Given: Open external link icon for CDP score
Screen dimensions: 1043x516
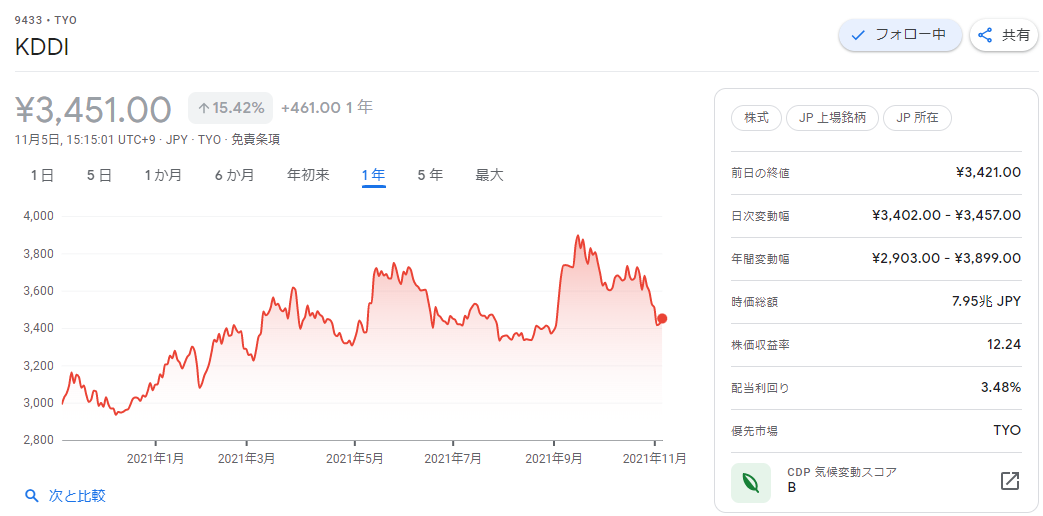Looking at the screenshot, I should 1010,481.
